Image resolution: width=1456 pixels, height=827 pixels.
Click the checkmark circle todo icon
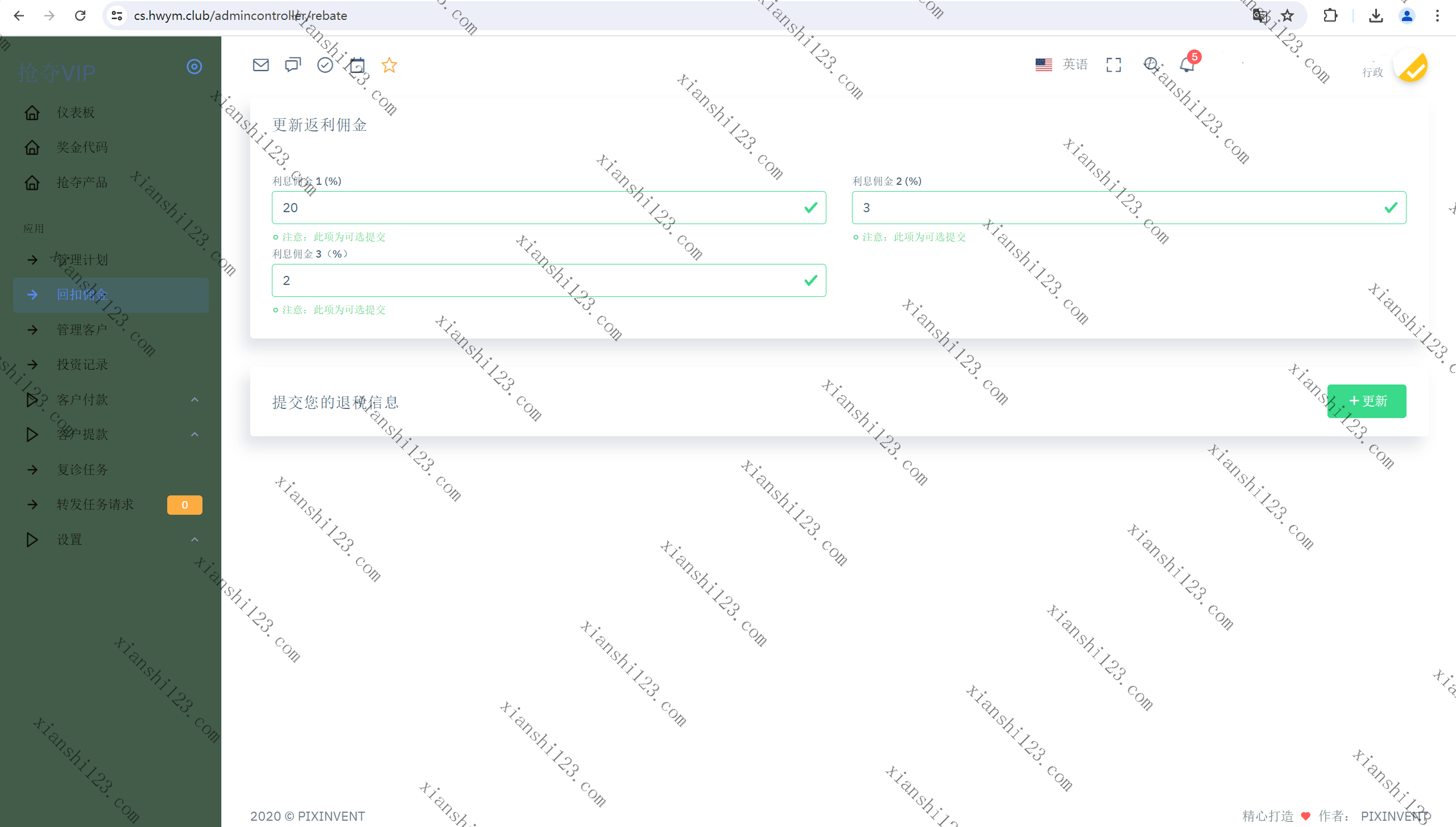pyautogui.click(x=325, y=65)
